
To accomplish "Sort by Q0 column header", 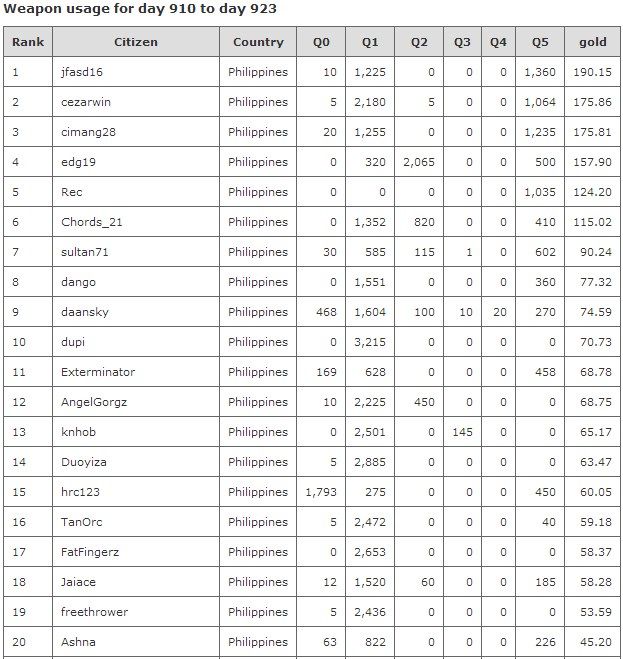I will [x=321, y=42].
